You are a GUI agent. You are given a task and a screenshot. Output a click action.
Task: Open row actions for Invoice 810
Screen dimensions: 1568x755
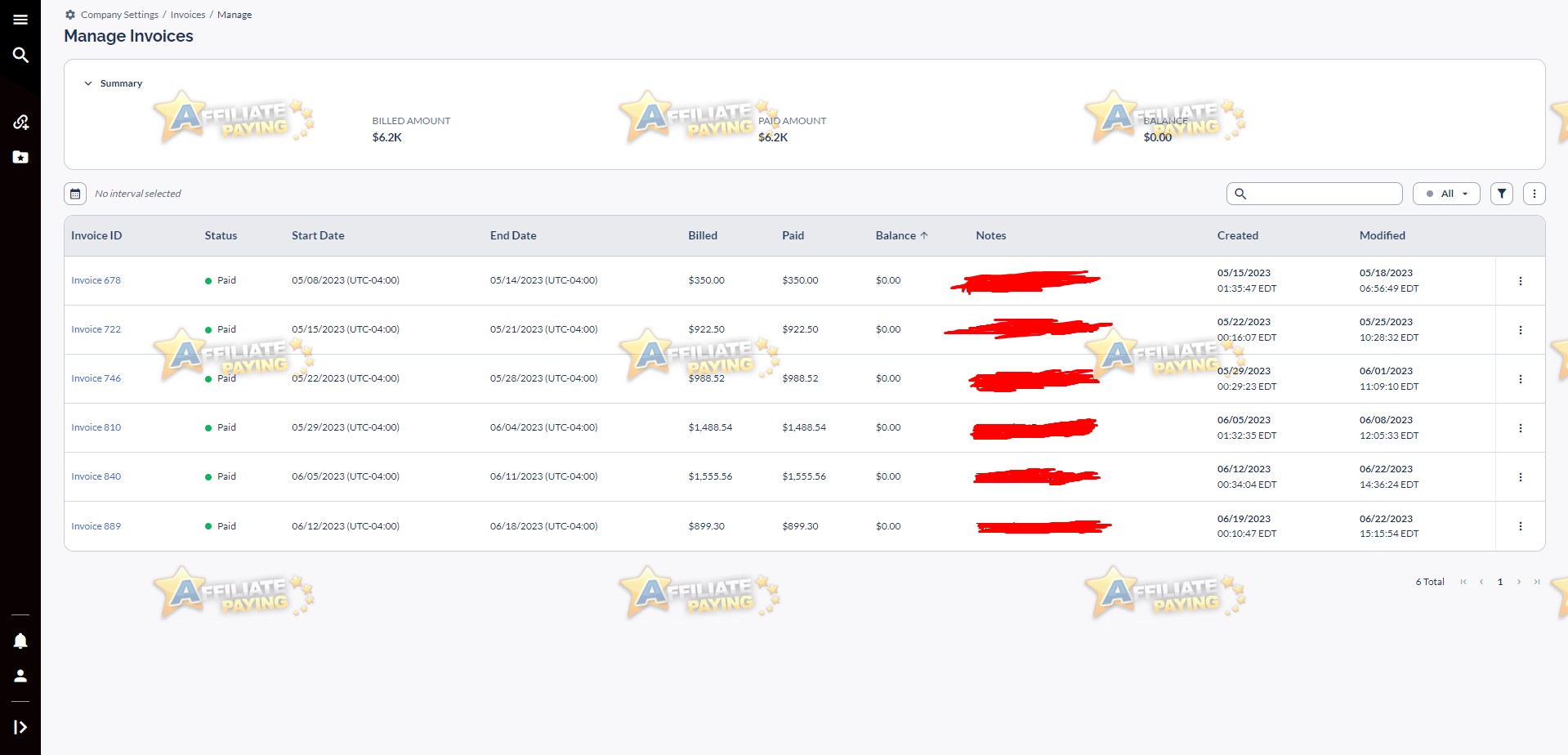[1521, 428]
